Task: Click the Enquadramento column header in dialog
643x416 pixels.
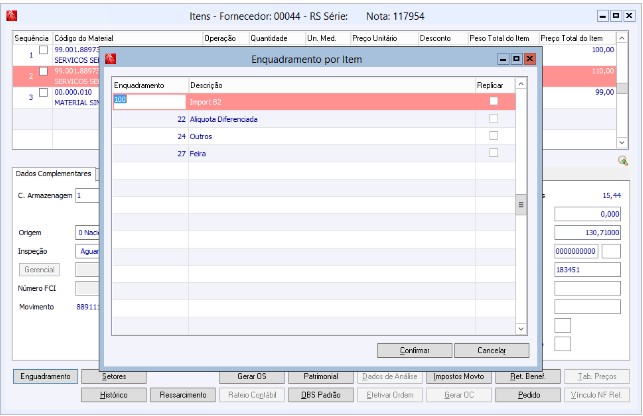Action: (x=150, y=85)
